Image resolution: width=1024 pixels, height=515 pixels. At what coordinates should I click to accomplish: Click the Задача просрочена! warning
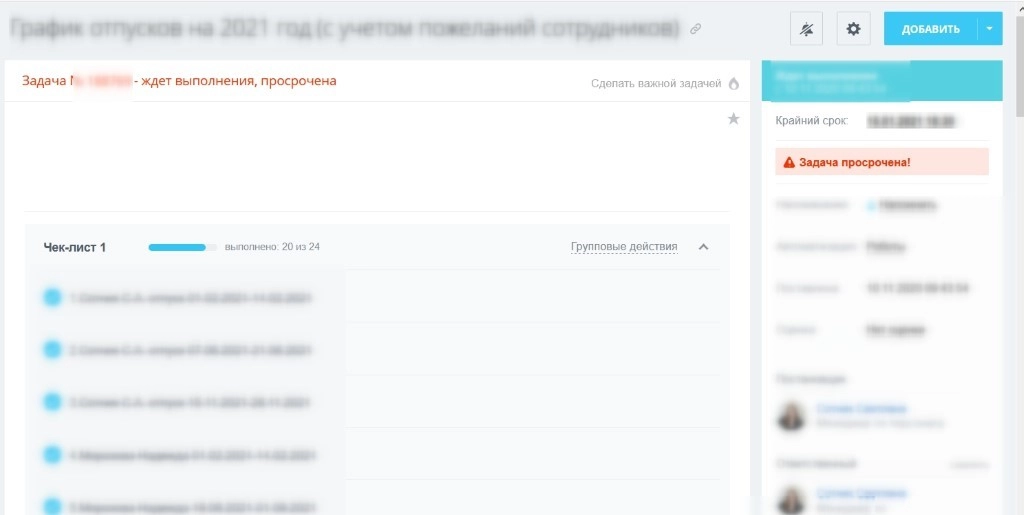(882, 162)
